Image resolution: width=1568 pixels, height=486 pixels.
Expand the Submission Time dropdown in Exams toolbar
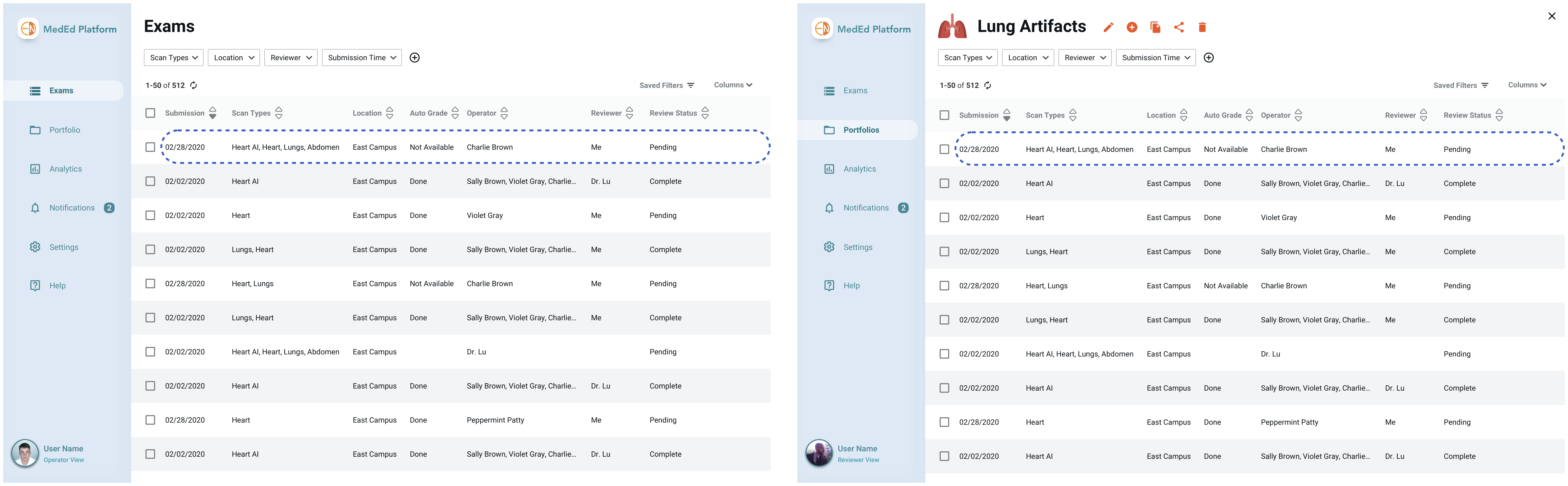(362, 57)
